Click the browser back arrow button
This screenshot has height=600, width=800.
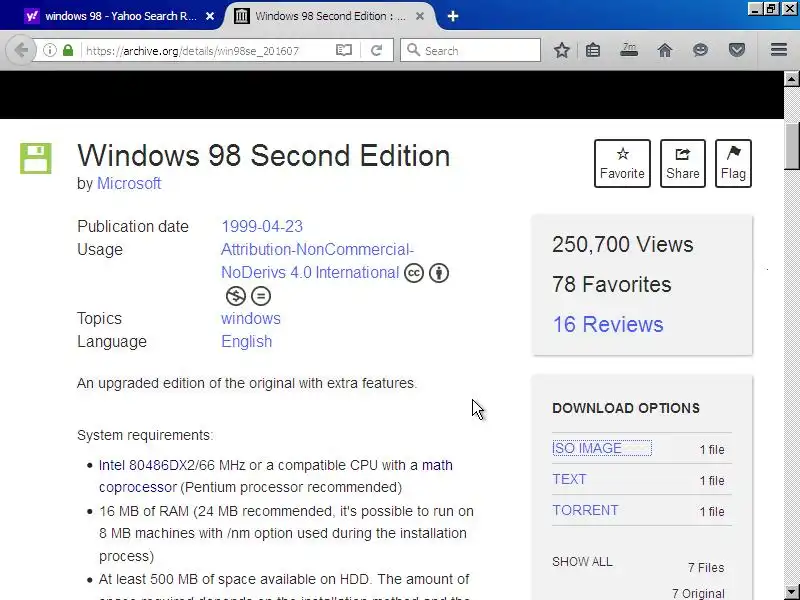[x=20, y=50]
